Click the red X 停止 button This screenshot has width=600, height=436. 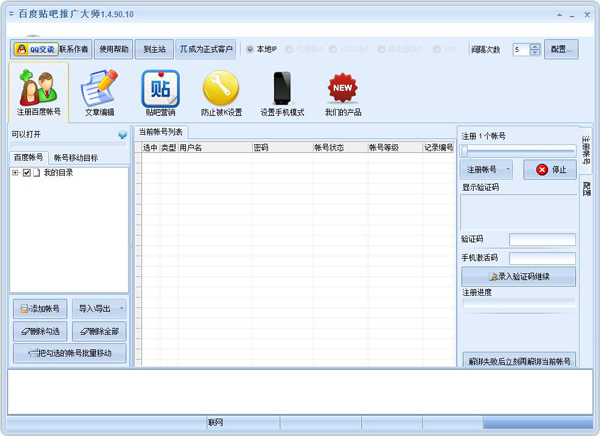coord(550,169)
